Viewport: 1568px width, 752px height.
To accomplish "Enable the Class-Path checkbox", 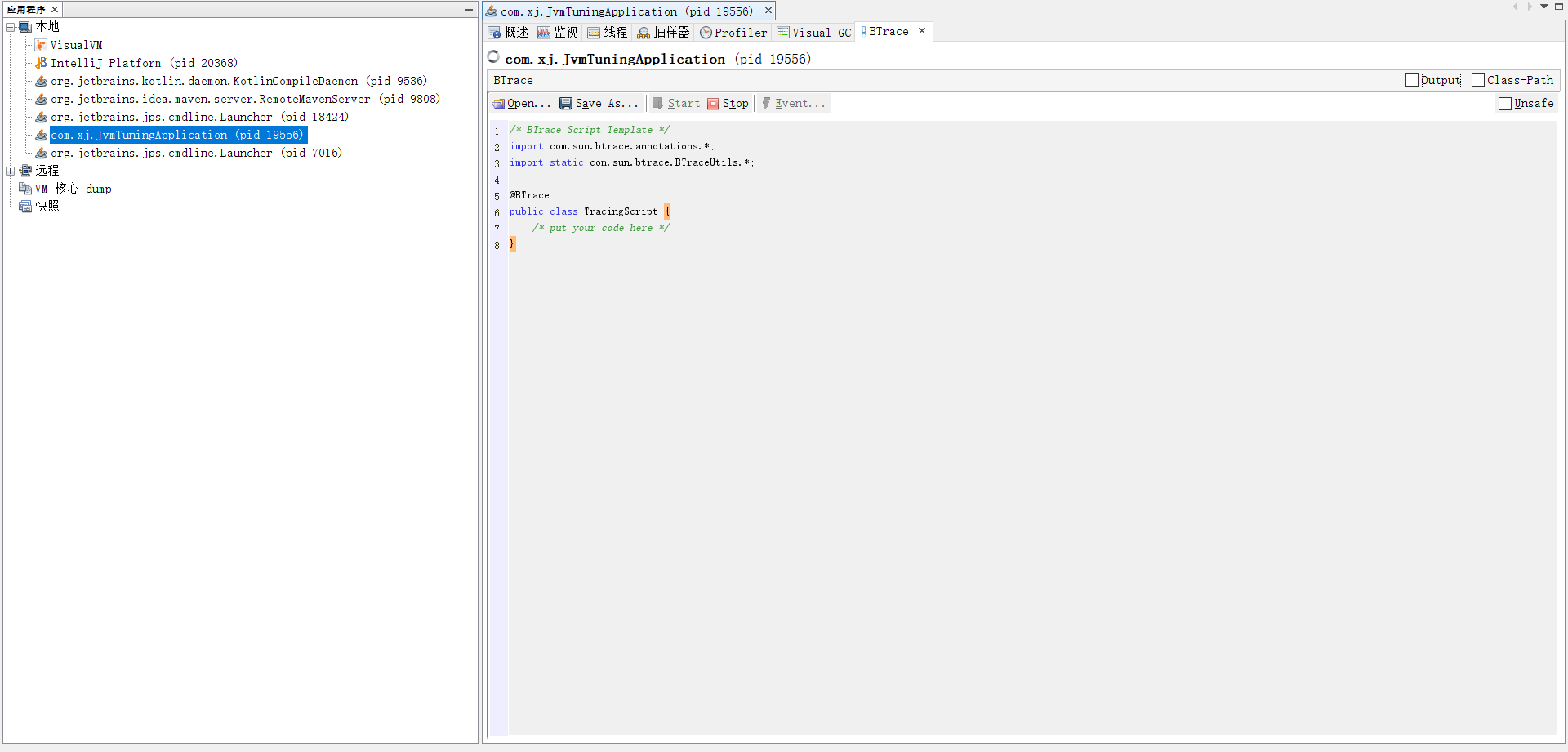I will coord(1478,80).
